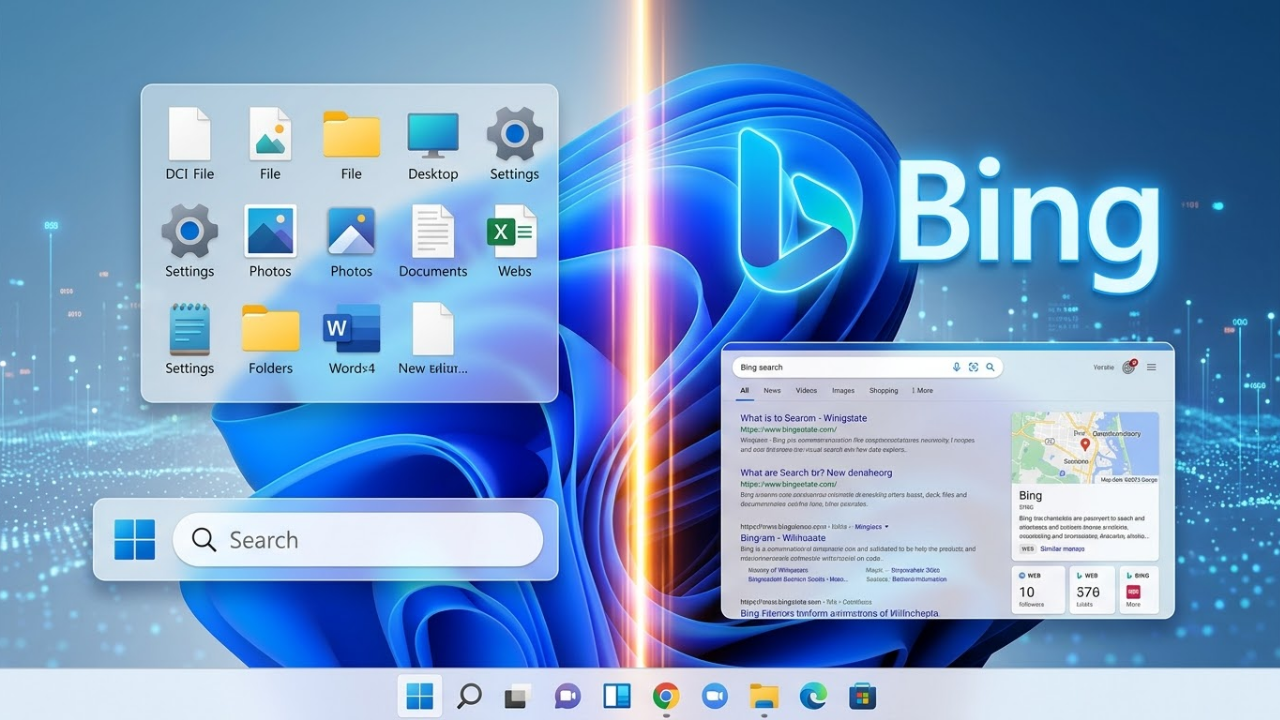
Task: Click 'Similar monaps' link in Bing card
Action: point(1061,549)
